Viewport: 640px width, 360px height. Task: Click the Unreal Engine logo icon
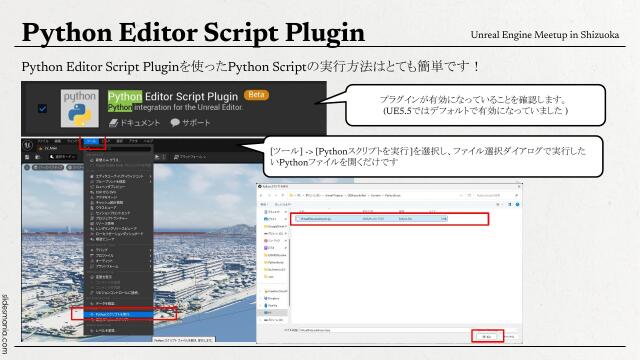[x=28, y=144]
